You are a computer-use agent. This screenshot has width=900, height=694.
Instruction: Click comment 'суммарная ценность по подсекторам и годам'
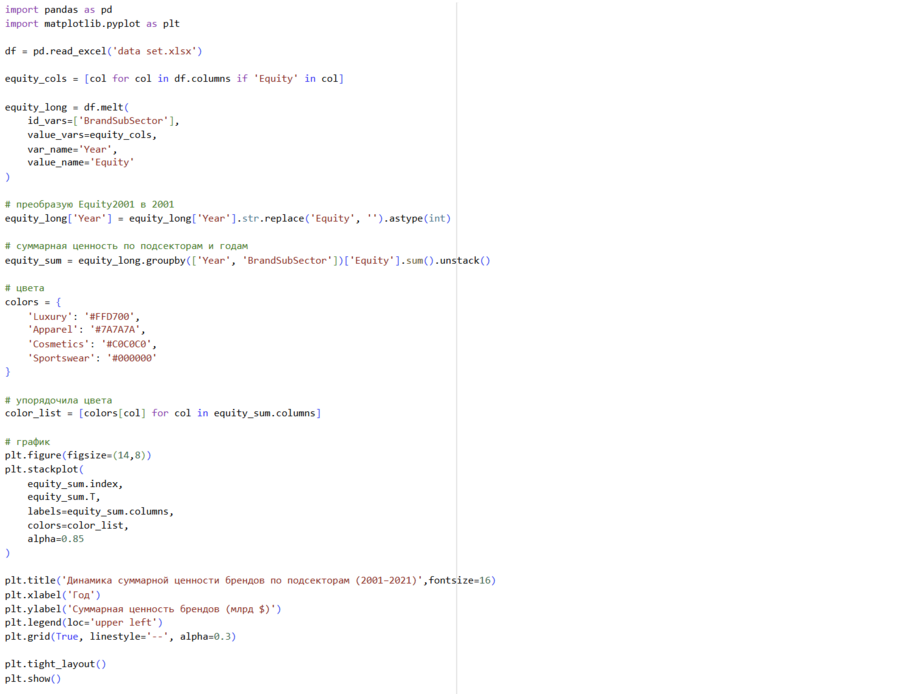point(126,246)
